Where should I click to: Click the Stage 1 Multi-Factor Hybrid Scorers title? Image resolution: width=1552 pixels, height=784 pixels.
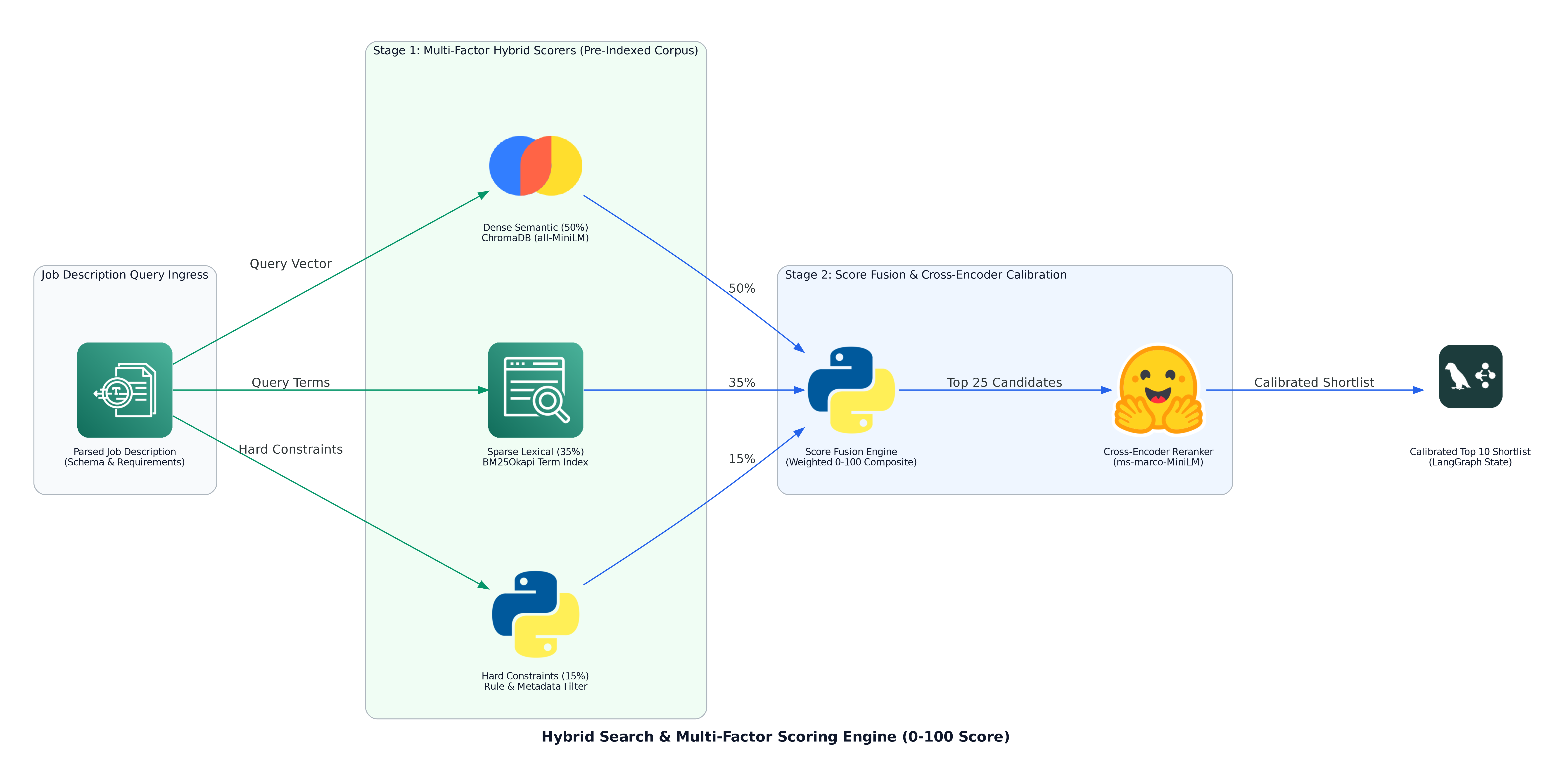click(x=536, y=51)
